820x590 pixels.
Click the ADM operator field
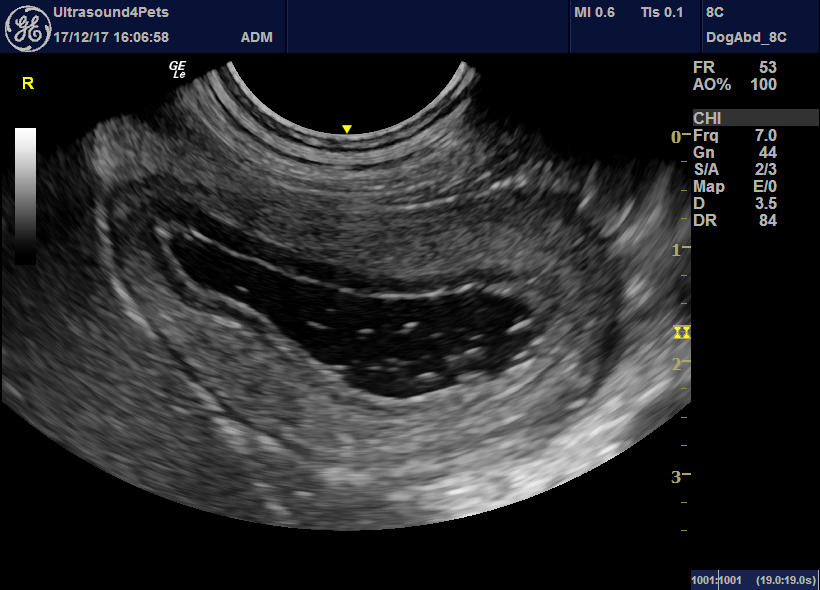click(257, 37)
